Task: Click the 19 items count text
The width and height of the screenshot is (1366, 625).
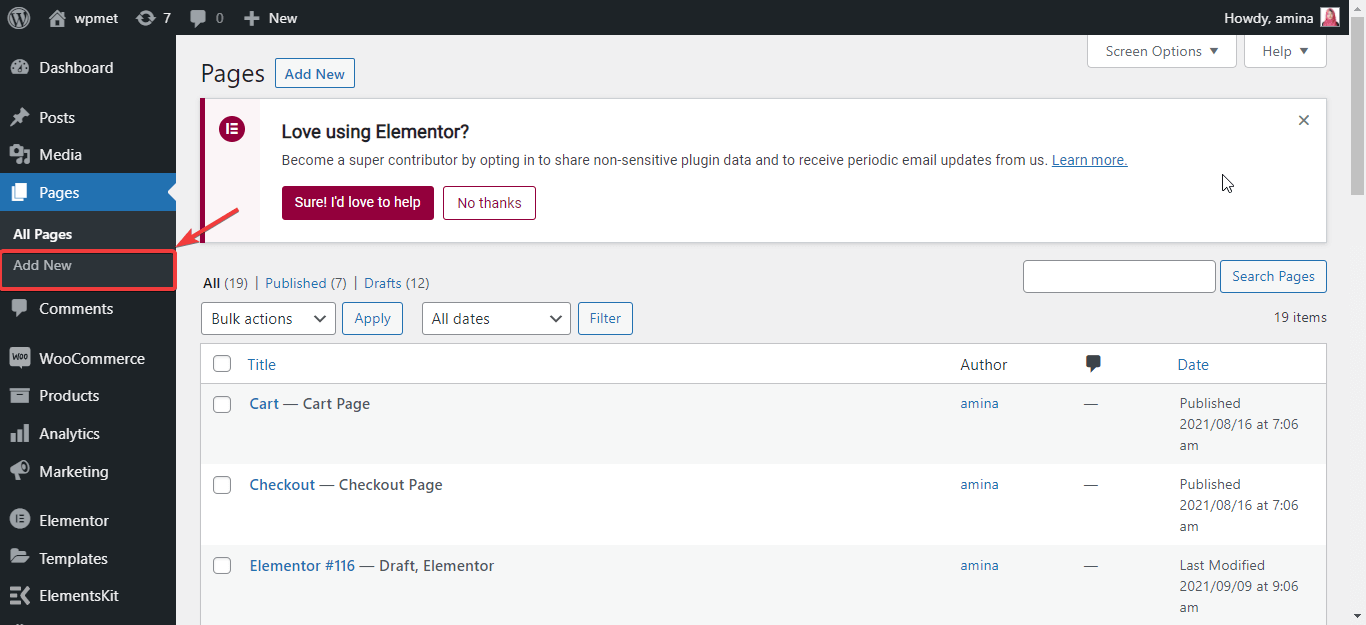Action: pyautogui.click(x=1300, y=318)
